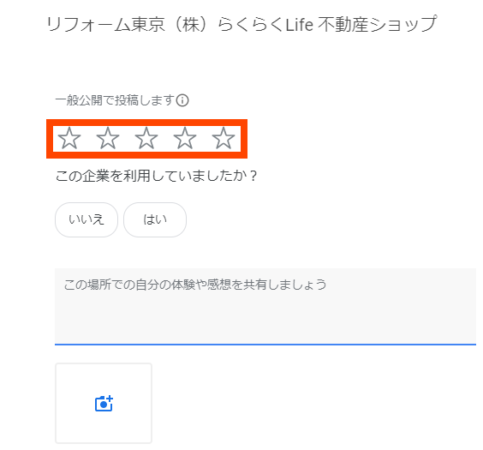This screenshot has width=483, height=450.
Task: Select the middle star of five
Action: click(x=146, y=138)
